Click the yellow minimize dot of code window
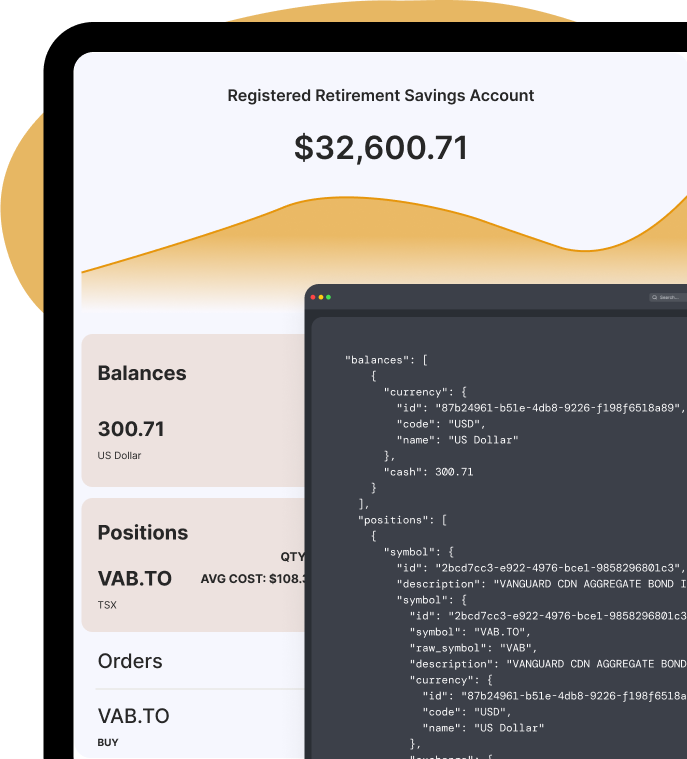 pyautogui.click(x=321, y=297)
